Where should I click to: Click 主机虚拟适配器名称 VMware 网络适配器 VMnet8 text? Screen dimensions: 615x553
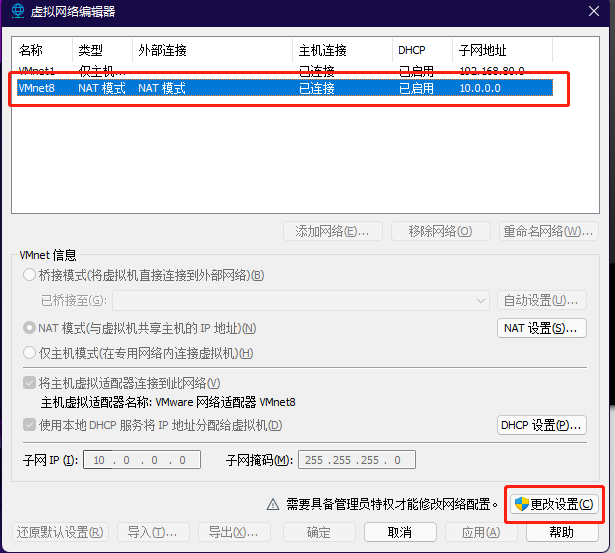168,402
